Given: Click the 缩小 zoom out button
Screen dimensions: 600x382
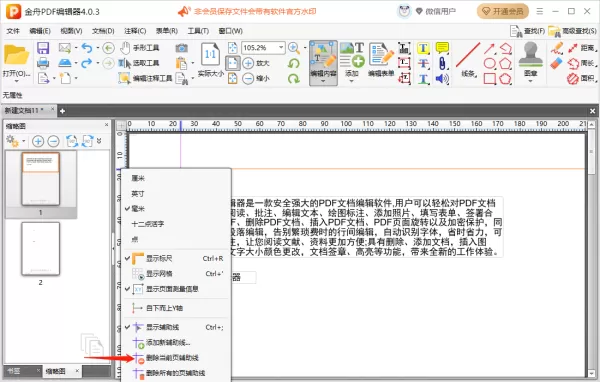Looking at the screenshot, I should pos(256,78).
